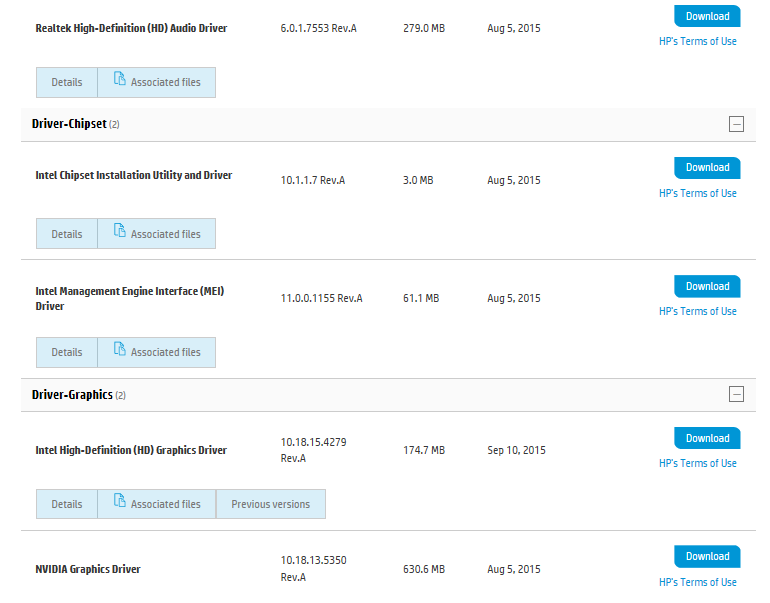
Task: Download Intel Management Engine Interface Driver
Action: point(707,286)
